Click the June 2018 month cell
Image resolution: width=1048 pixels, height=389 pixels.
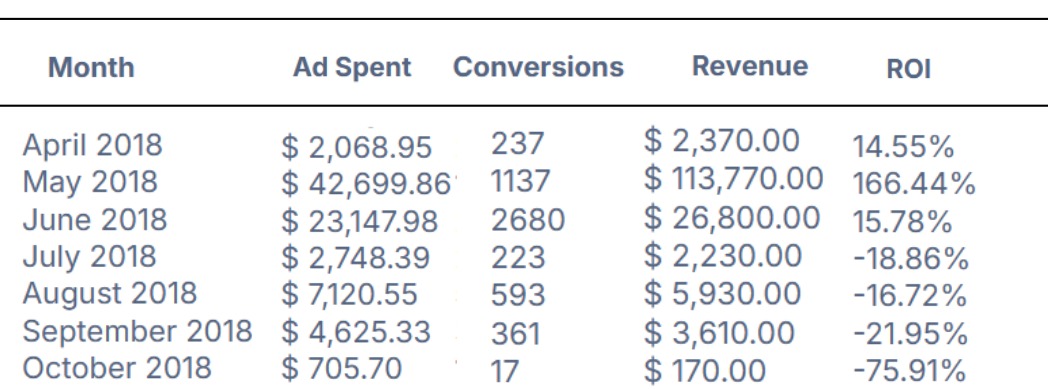[x=94, y=219]
